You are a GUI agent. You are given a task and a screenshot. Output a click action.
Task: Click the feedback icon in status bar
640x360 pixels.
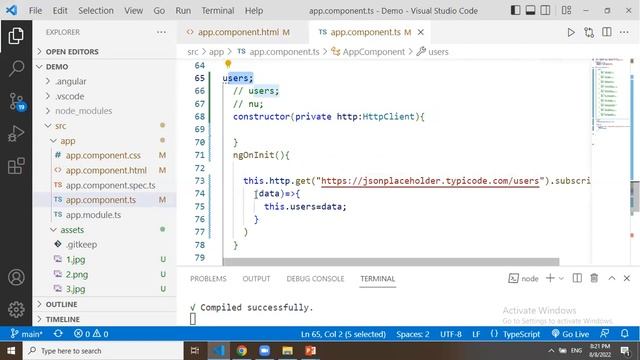coord(604,334)
